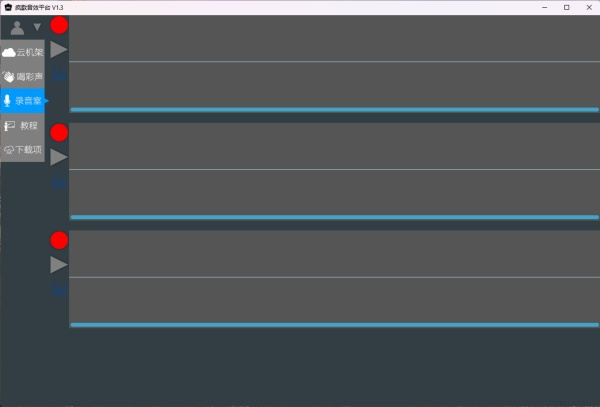Click the third track's blue save icon
The height and width of the screenshot is (407, 600).
tap(59, 289)
